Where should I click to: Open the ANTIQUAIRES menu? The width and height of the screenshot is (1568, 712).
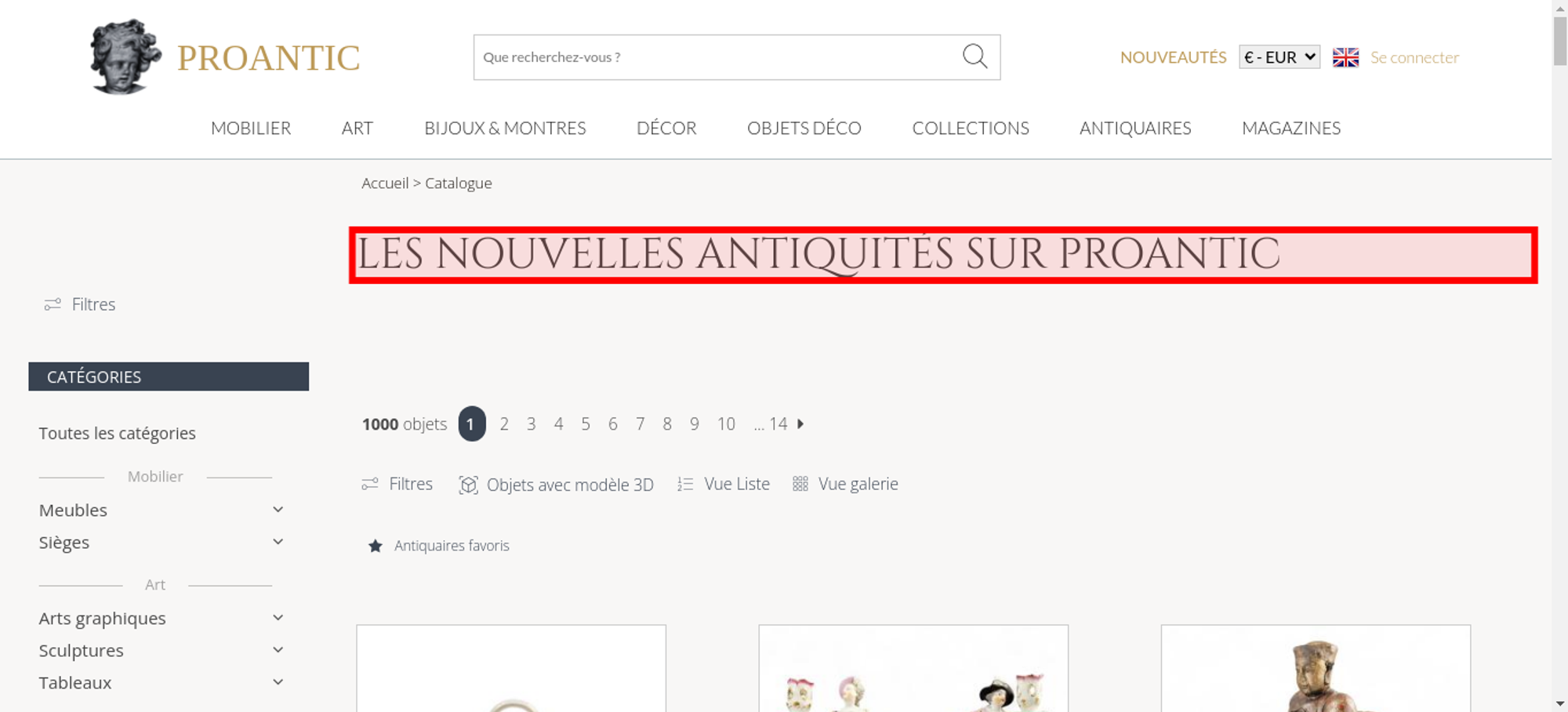1135,128
